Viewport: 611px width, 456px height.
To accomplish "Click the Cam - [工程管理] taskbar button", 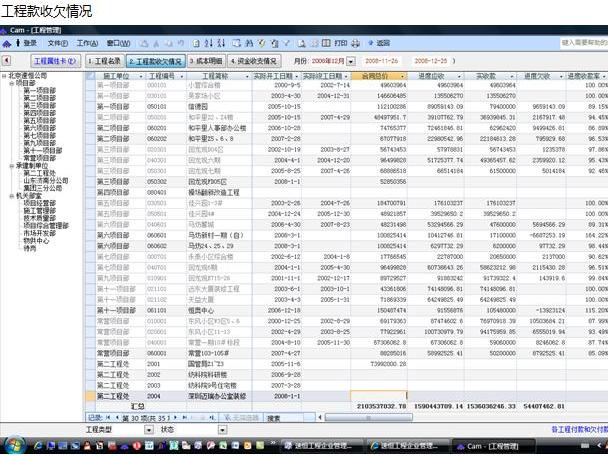I will coord(487,443).
